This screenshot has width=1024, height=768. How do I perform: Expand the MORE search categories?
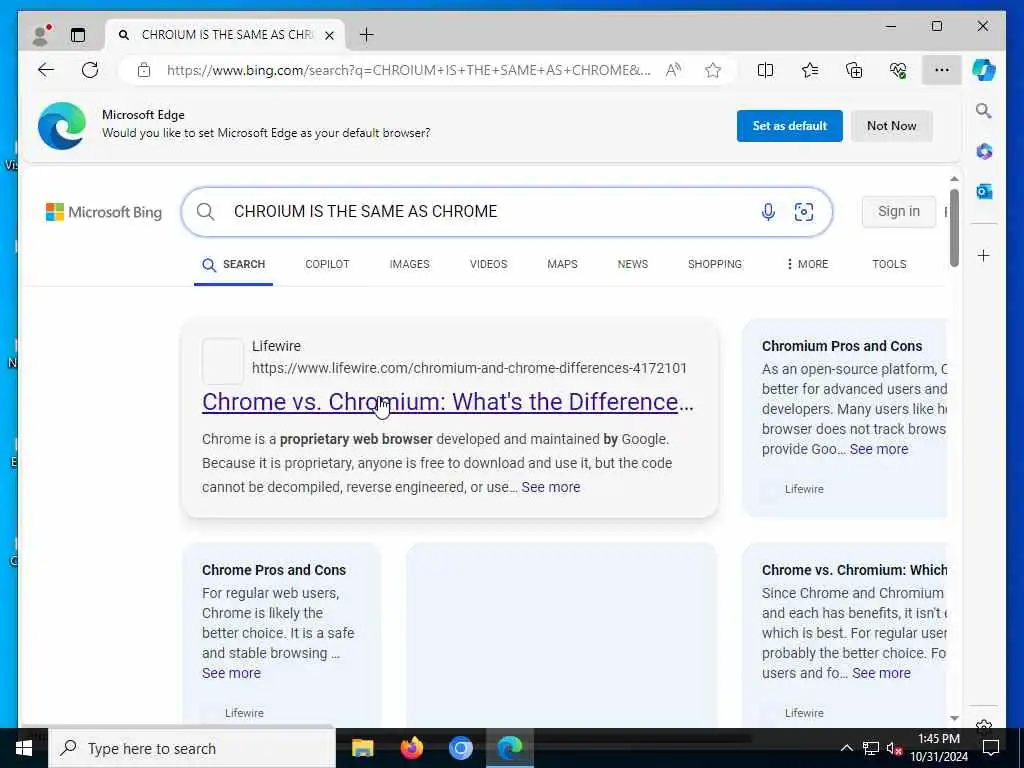coord(807,264)
